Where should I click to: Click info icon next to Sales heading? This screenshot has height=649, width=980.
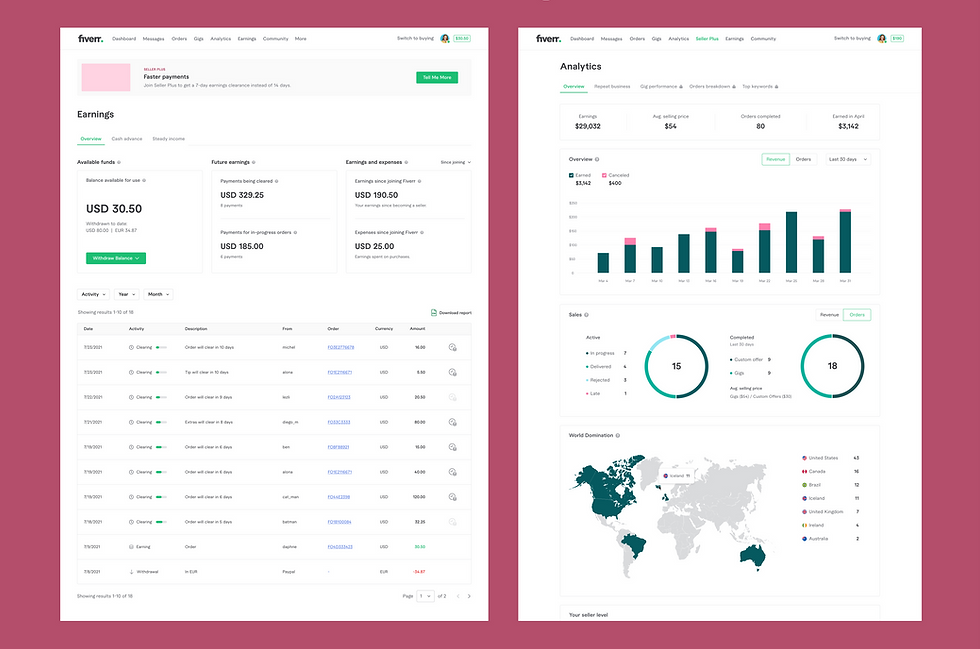[x=586, y=315]
